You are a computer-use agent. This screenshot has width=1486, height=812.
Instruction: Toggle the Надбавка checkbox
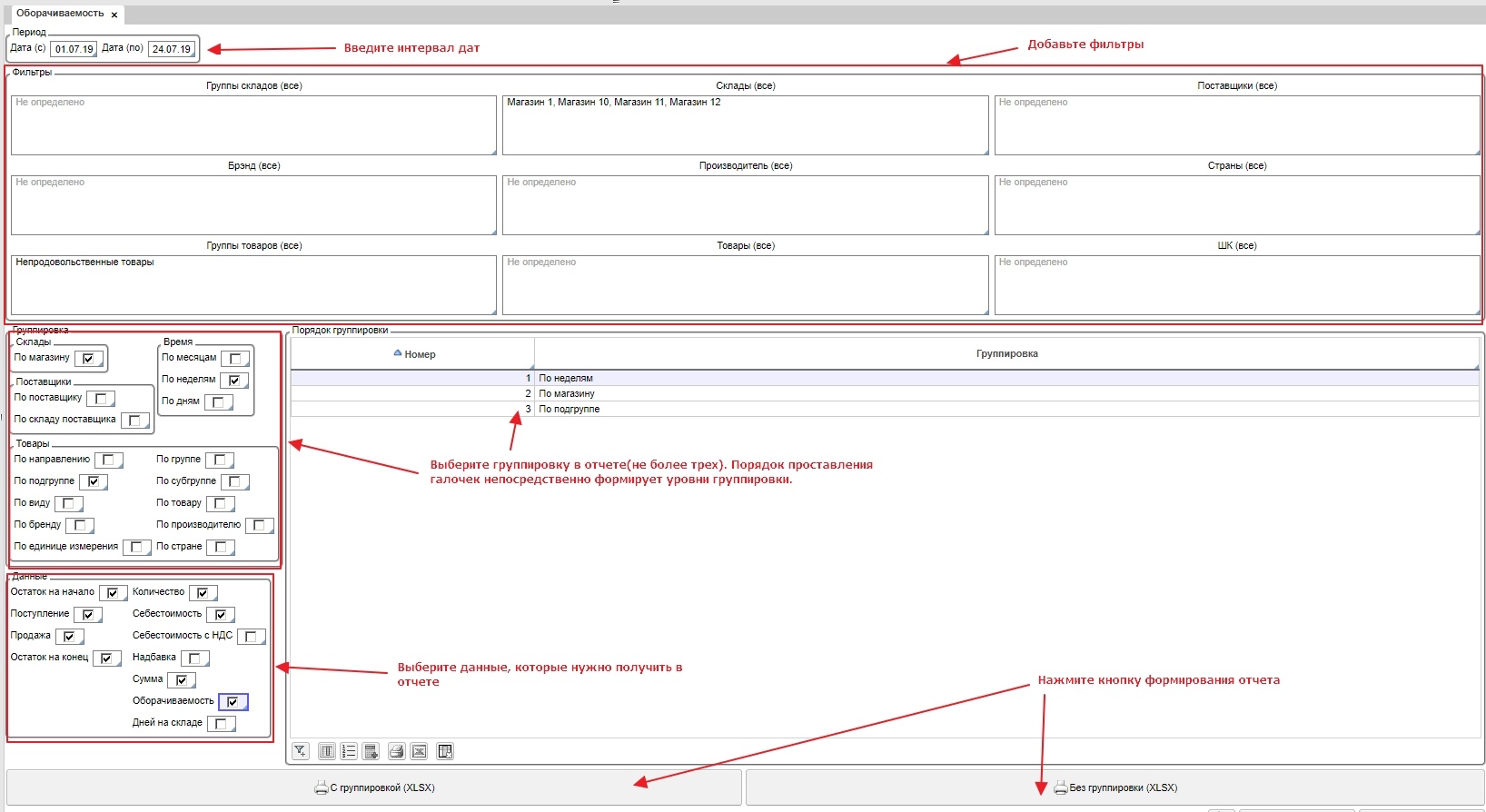[x=194, y=659]
